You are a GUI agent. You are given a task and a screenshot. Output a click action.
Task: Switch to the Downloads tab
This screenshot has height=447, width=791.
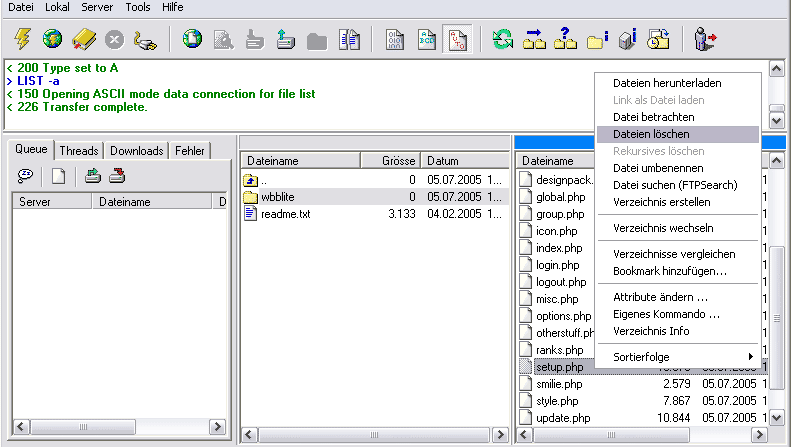tap(137, 151)
